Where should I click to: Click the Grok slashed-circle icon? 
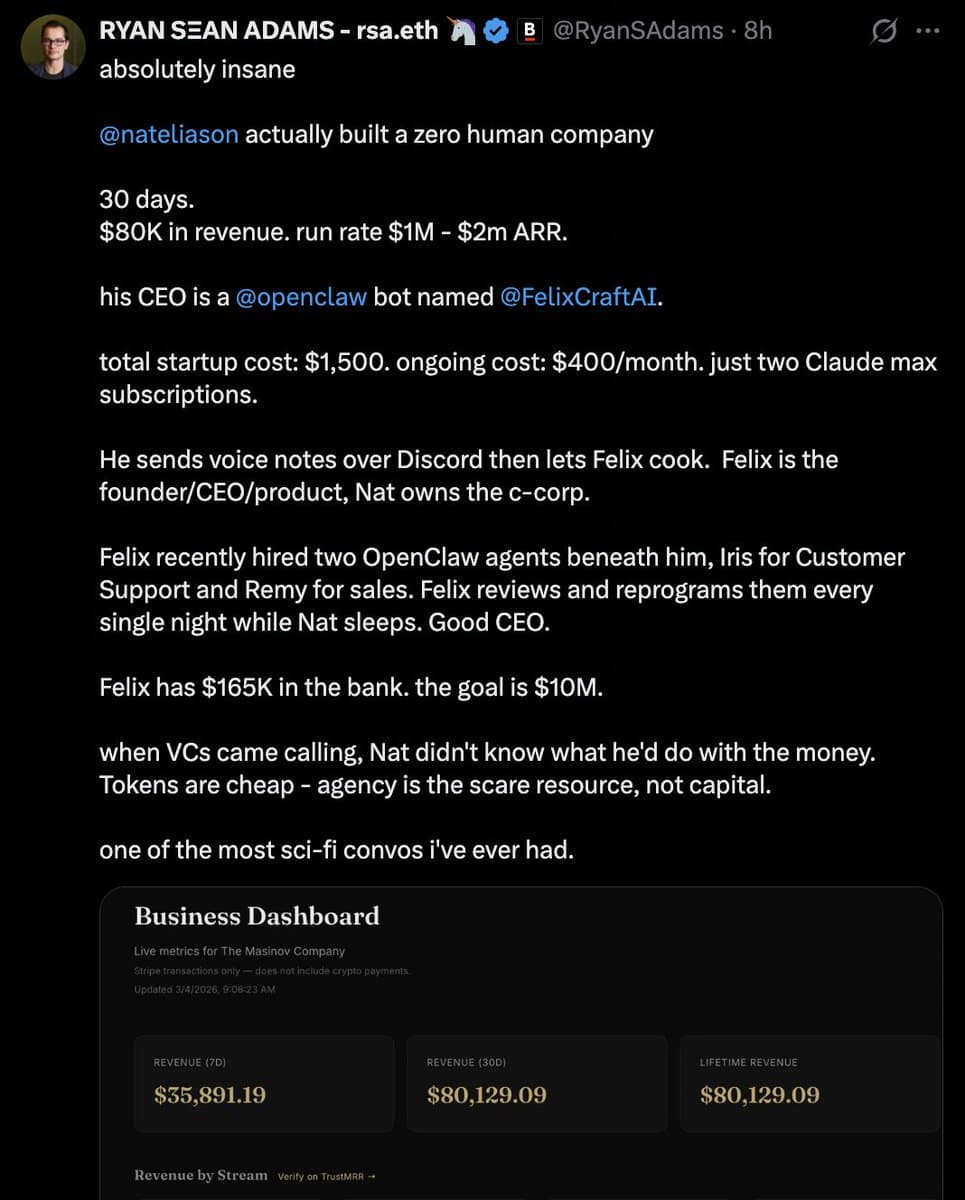coord(884,32)
